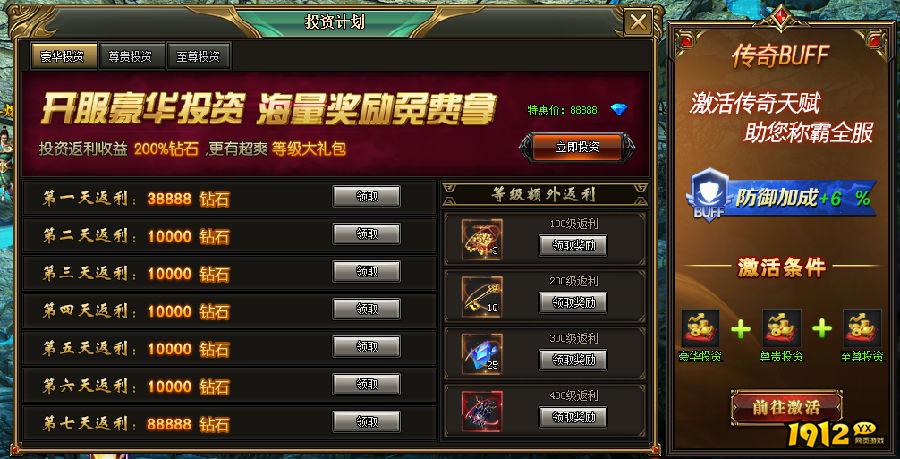Click the blue gem reward icon
Image resolution: width=900 pixels, height=459 pixels.
[482, 354]
